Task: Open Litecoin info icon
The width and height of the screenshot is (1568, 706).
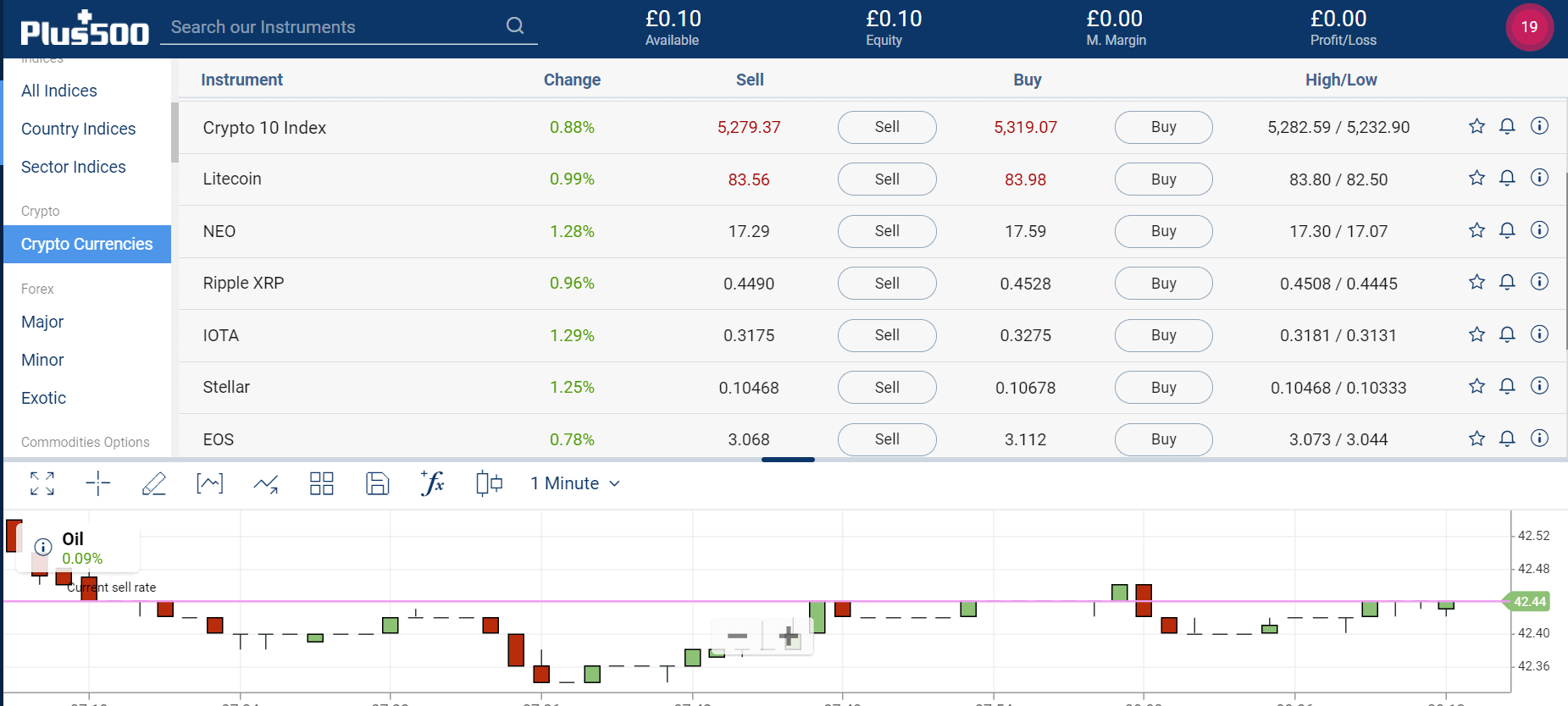Action: (x=1539, y=178)
